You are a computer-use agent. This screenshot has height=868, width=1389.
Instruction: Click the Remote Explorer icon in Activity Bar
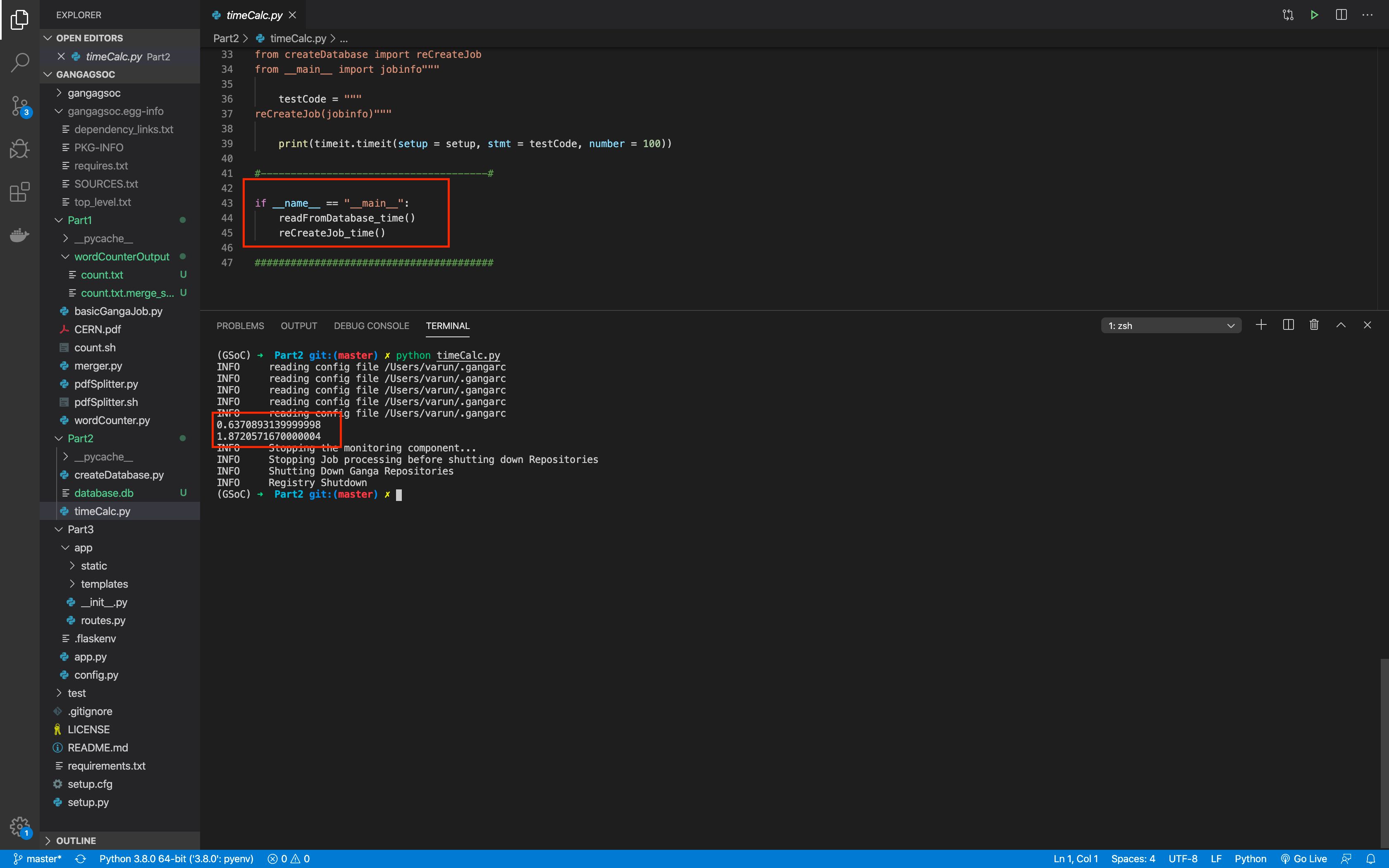[x=20, y=234]
